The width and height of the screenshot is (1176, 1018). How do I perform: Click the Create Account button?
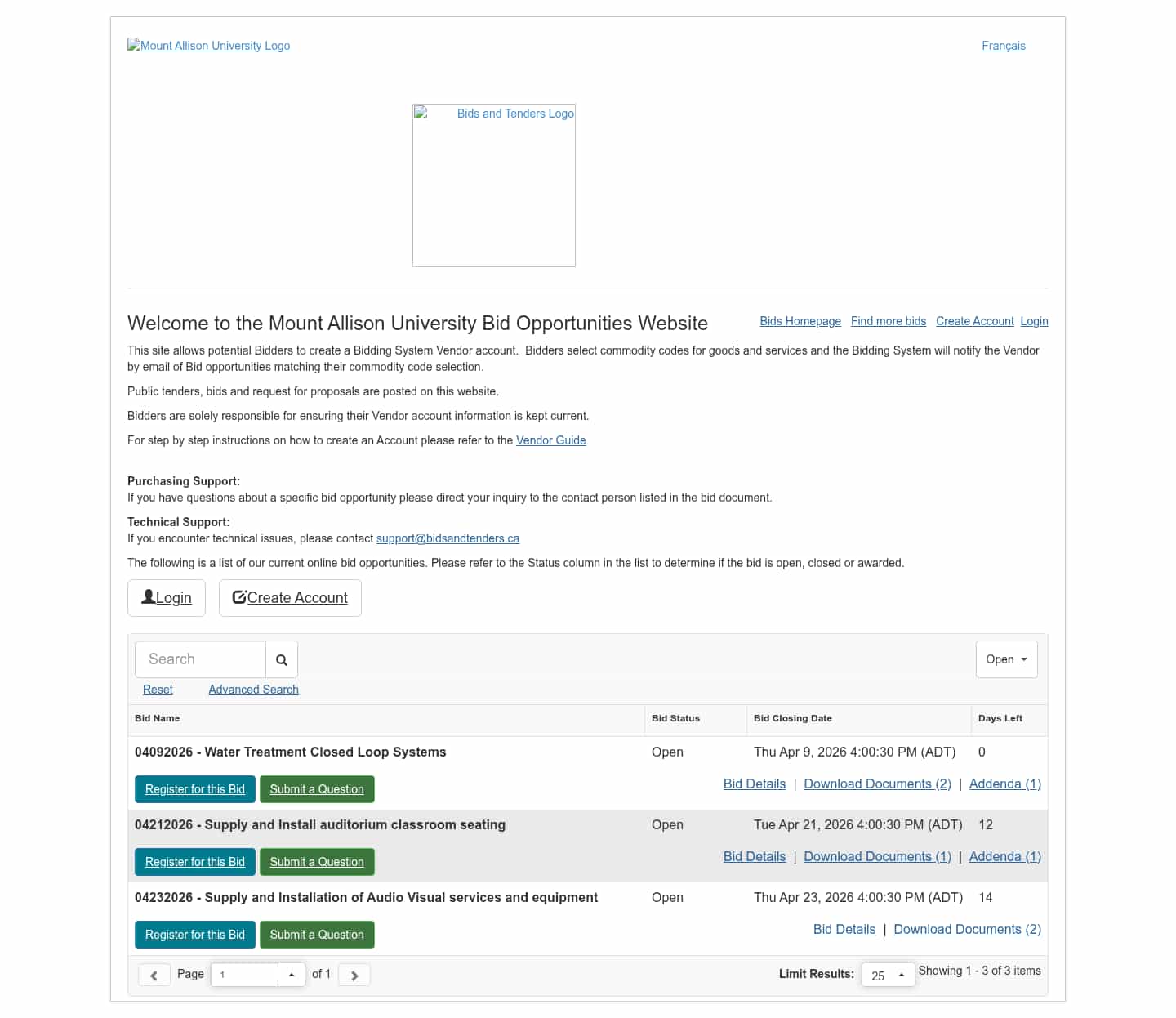point(290,598)
